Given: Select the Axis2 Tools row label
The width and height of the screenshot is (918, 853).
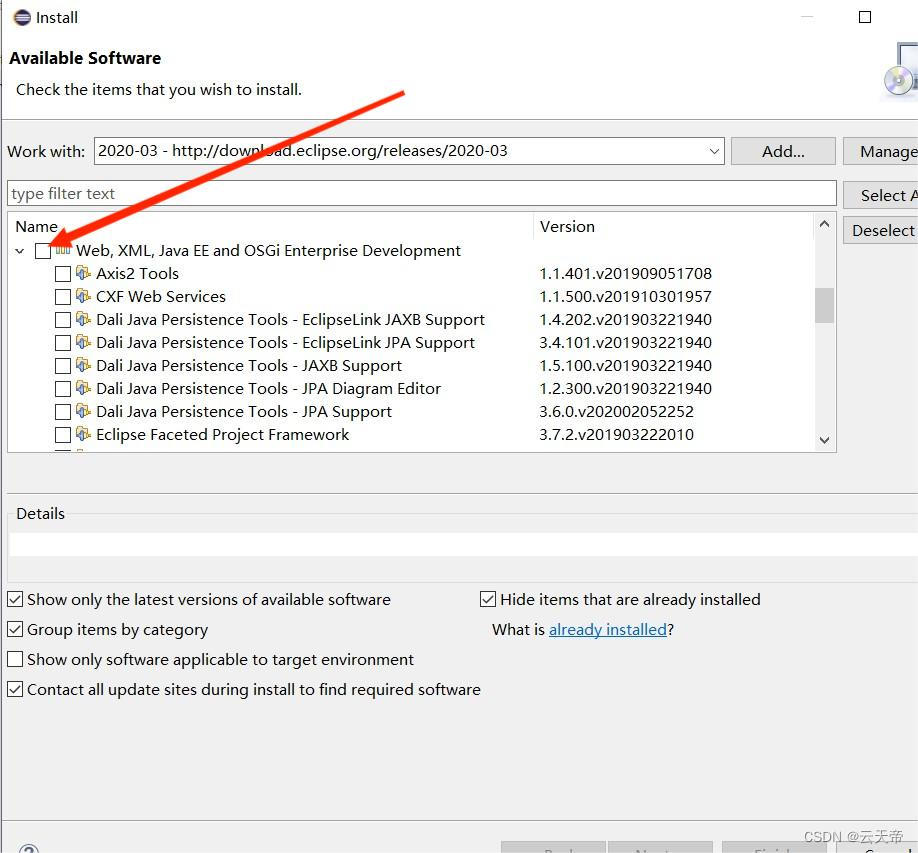Looking at the screenshot, I should [x=138, y=273].
